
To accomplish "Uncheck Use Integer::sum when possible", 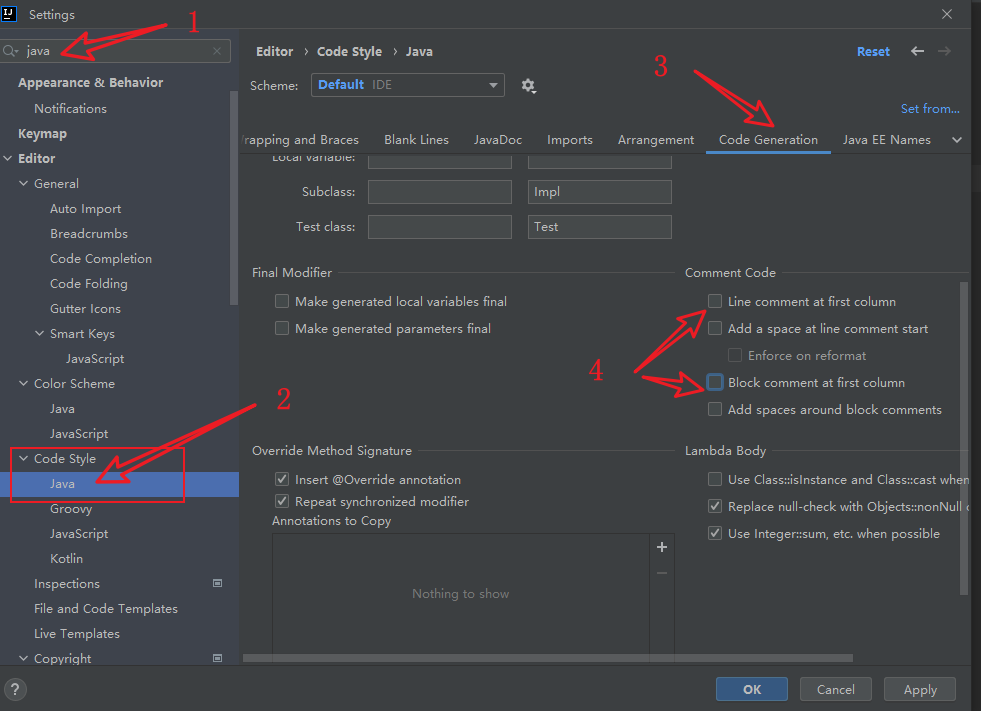I will [714, 533].
